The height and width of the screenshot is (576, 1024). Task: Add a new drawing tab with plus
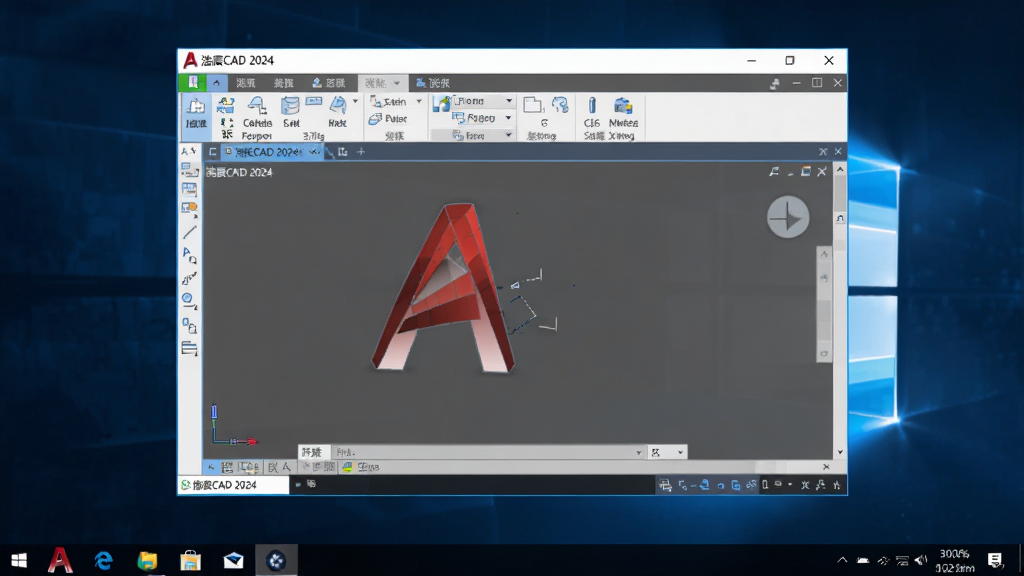(x=360, y=152)
